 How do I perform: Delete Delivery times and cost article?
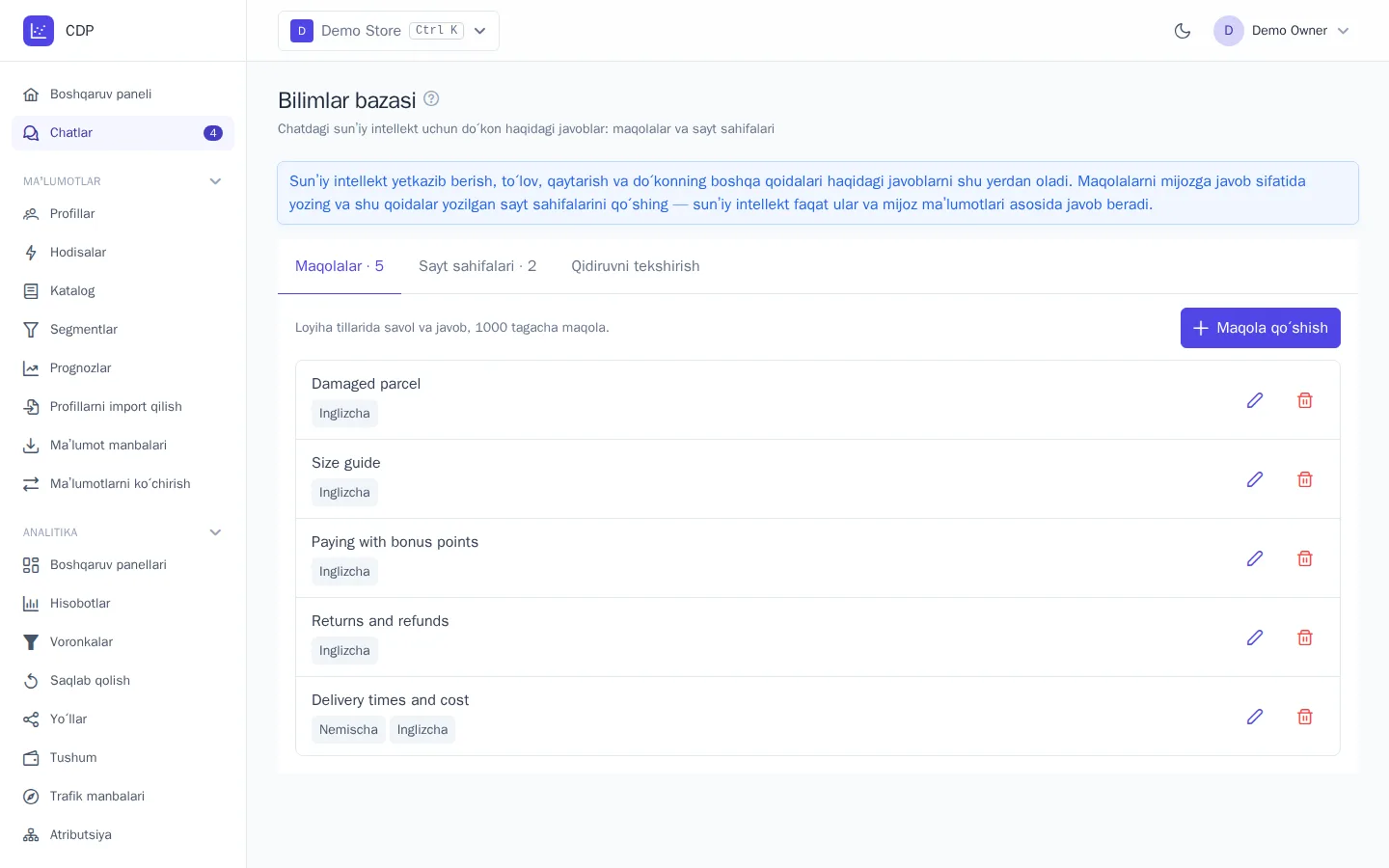point(1305,717)
